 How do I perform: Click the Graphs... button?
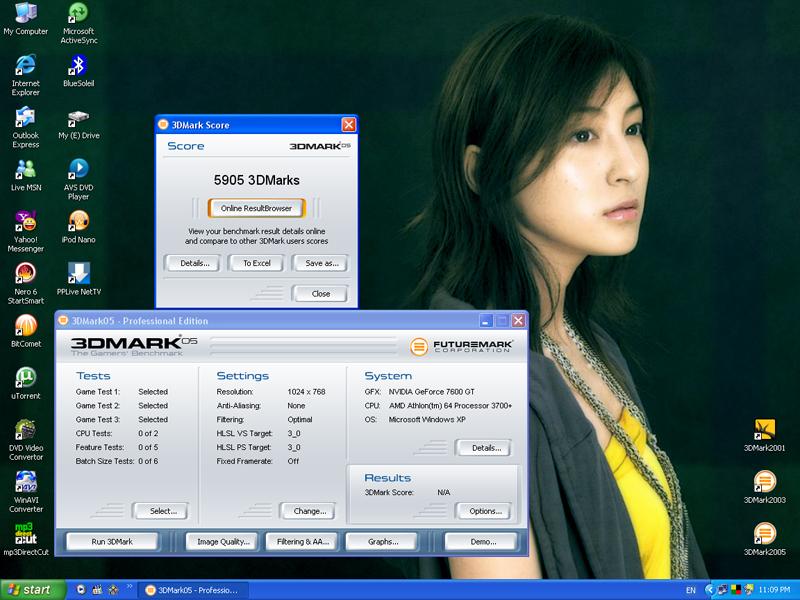coord(383,542)
